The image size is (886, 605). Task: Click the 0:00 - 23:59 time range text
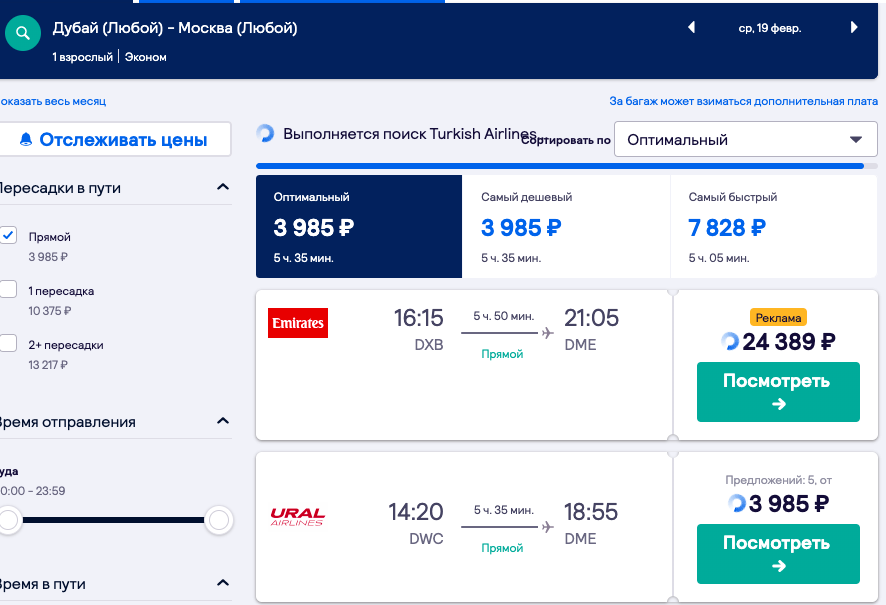33,491
